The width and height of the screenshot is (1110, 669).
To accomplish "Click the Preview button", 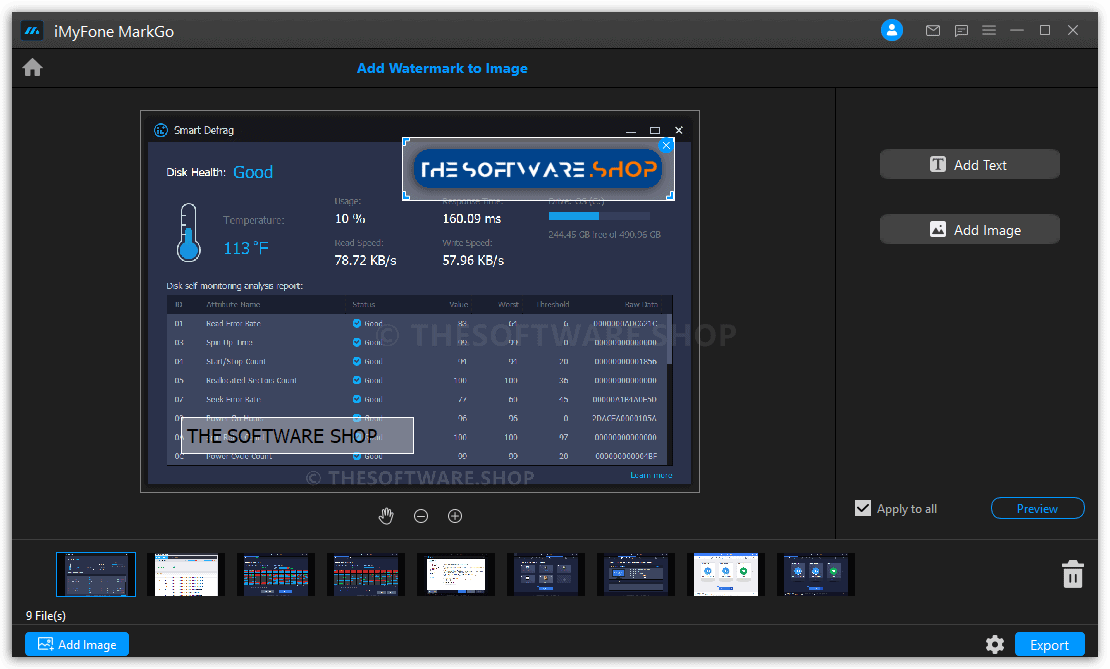I will point(1037,508).
